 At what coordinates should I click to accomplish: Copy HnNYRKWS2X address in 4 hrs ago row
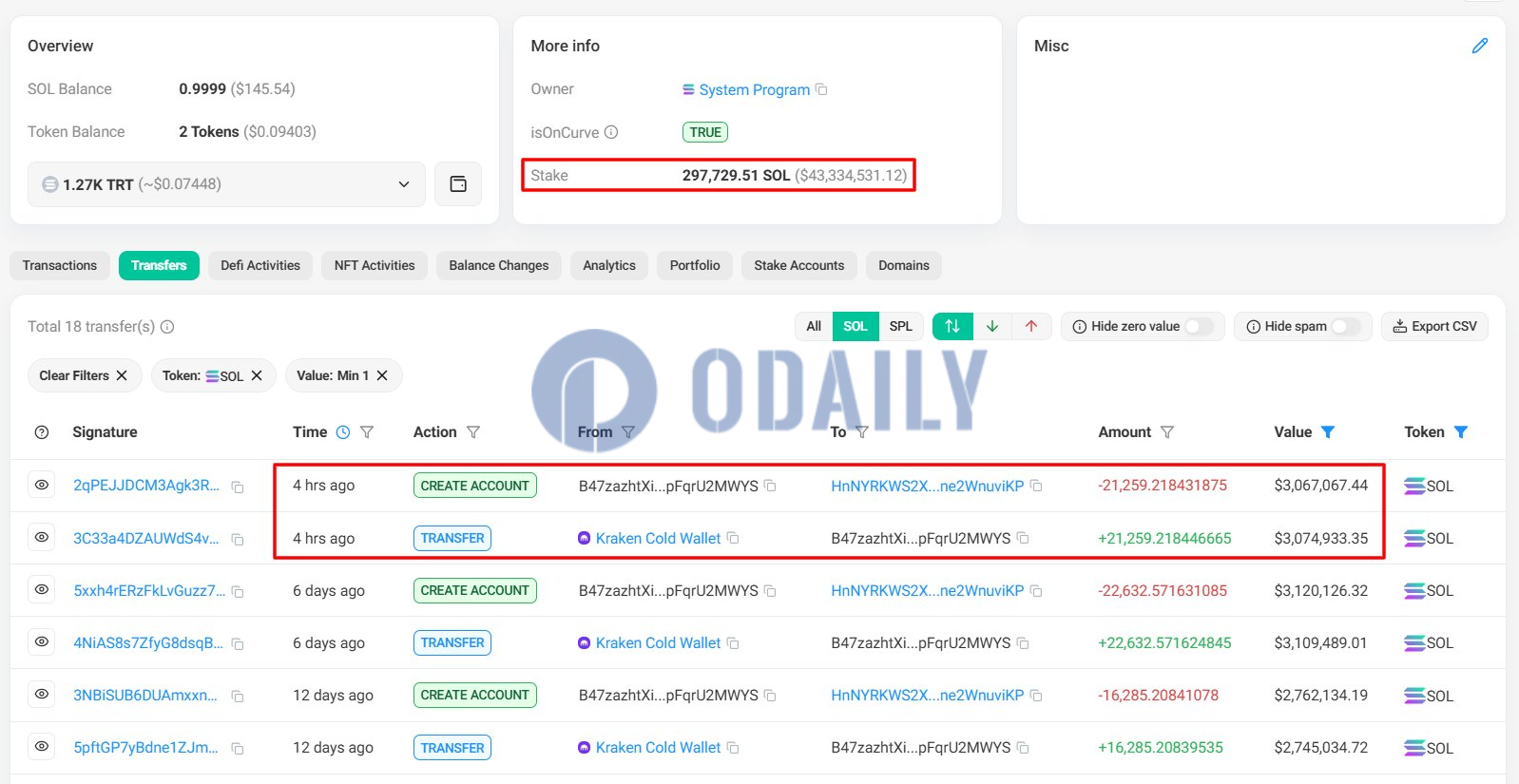tap(1036, 486)
